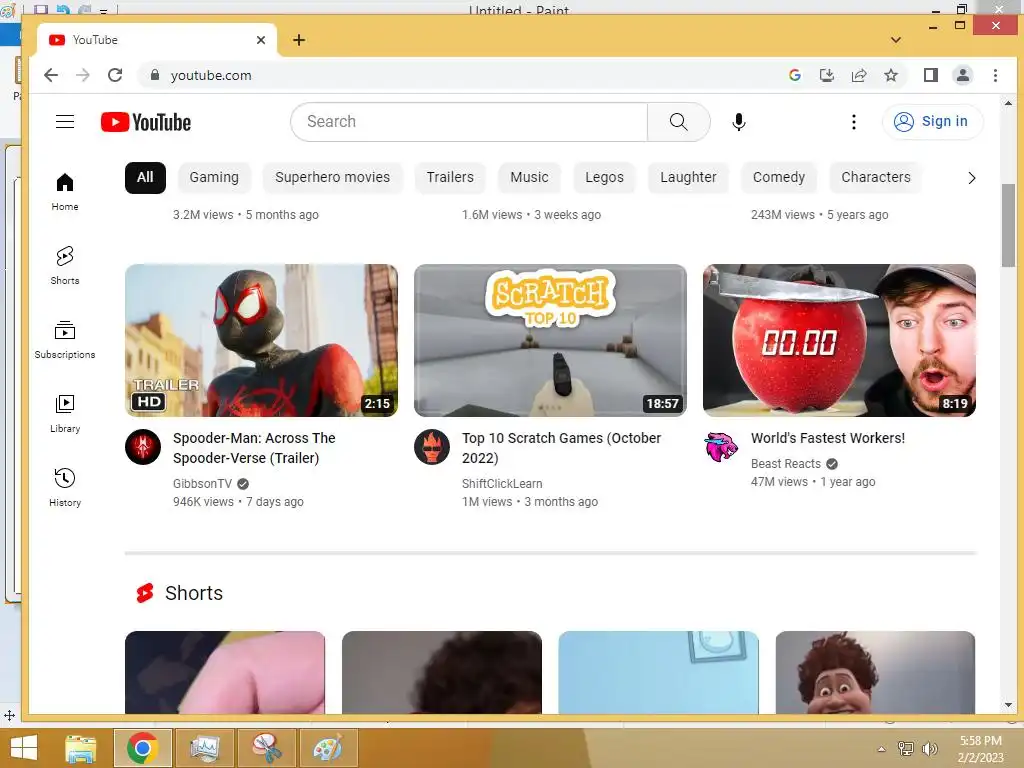Open Chrome three-dot menu

[x=995, y=75]
